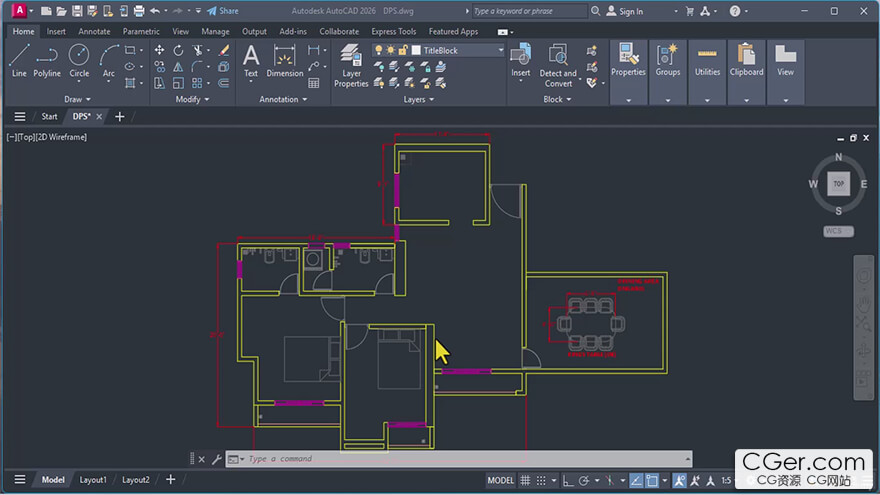This screenshot has width=880, height=495.
Task: Select the Arc tool
Action: [108, 61]
